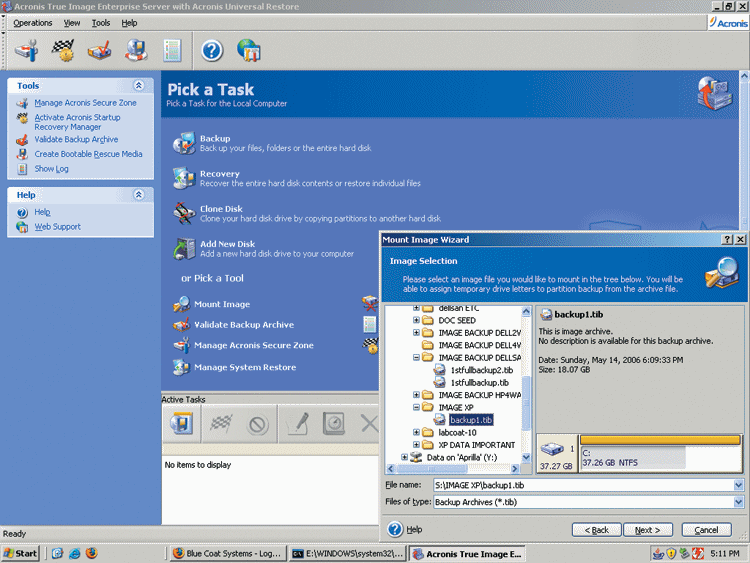Select the IMAGE BACKUP DELL4V folder
The height and width of the screenshot is (563, 750).
tap(480, 345)
